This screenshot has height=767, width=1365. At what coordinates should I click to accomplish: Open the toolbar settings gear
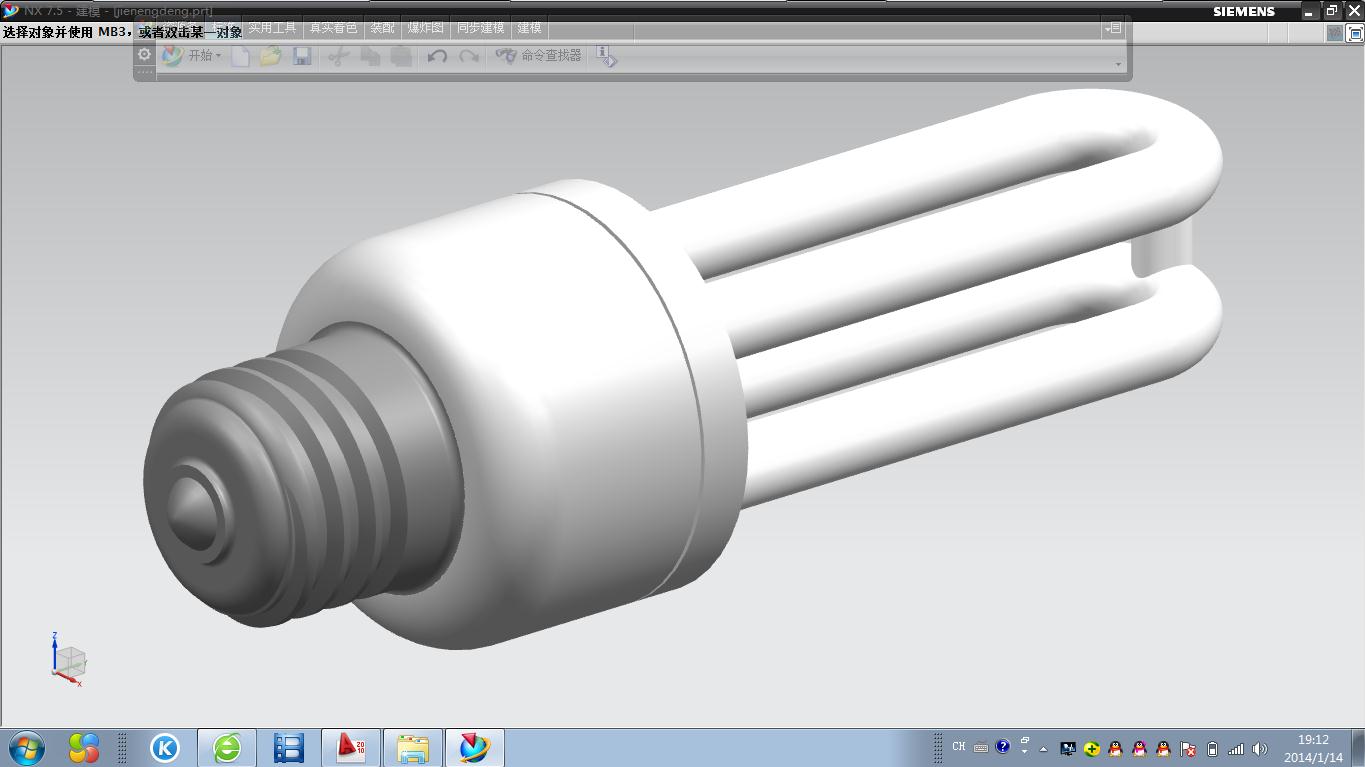pyautogui.click(x=145, y=55)
